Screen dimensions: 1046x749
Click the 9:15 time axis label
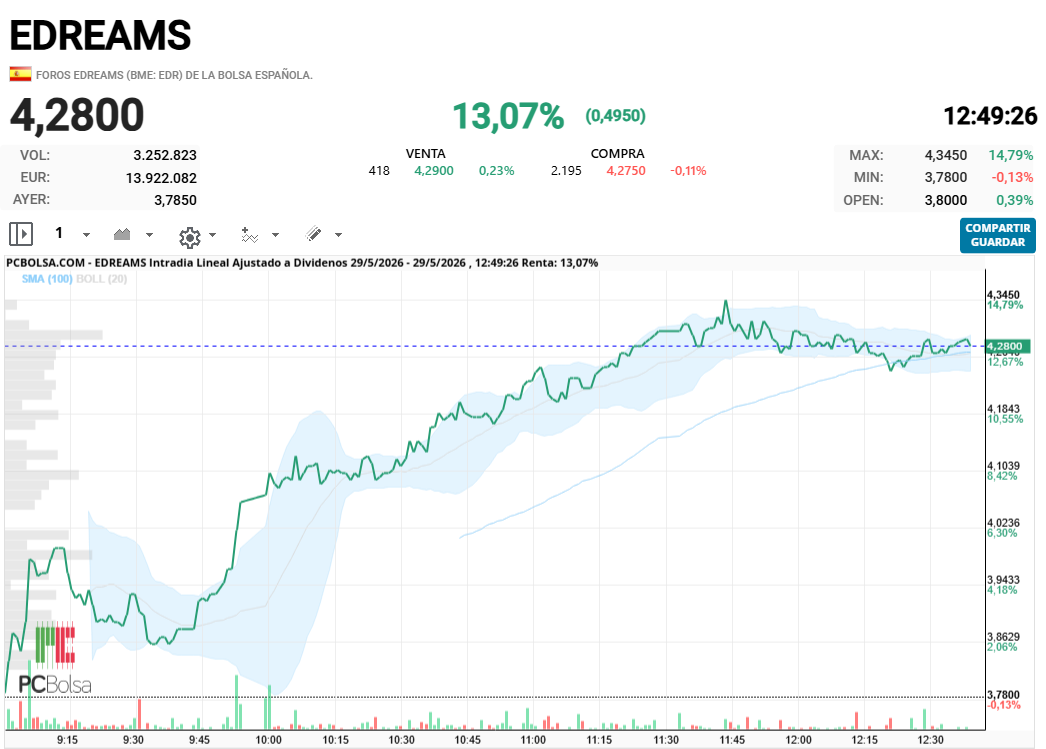pos(67,740)
